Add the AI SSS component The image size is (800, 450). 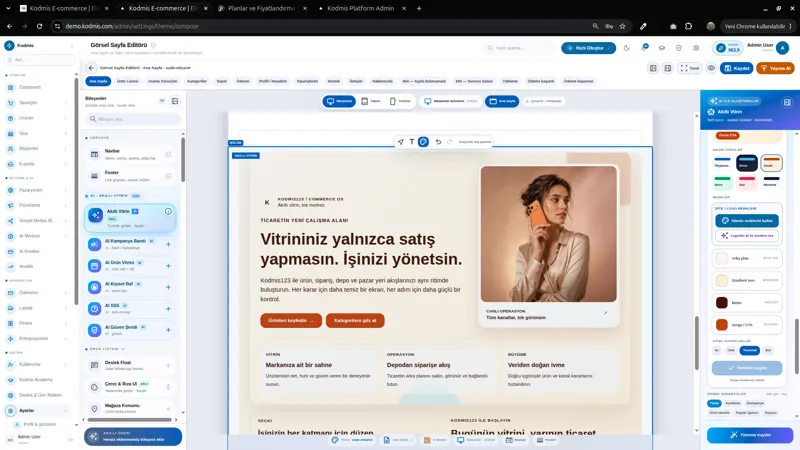[x=168, y=309]
